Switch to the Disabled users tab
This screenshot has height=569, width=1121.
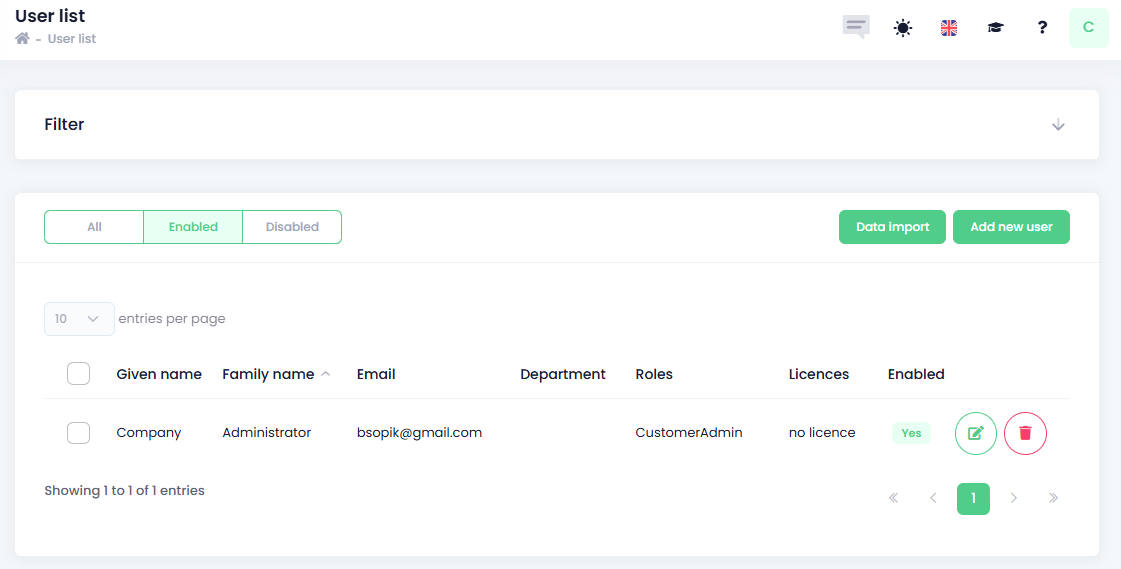(x=292, y=227)
